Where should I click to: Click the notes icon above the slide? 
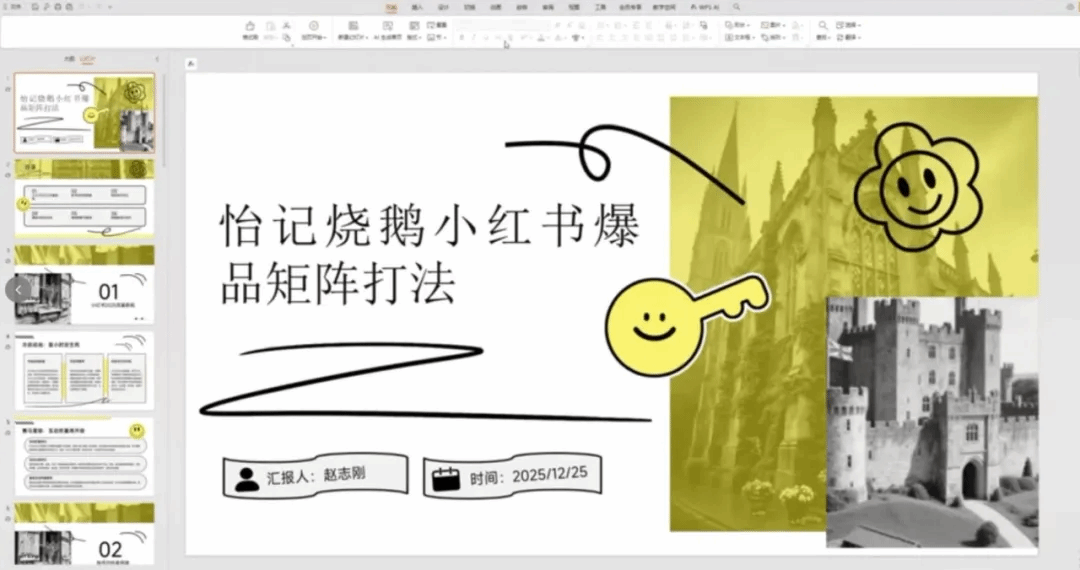click(x=191, y=63)
